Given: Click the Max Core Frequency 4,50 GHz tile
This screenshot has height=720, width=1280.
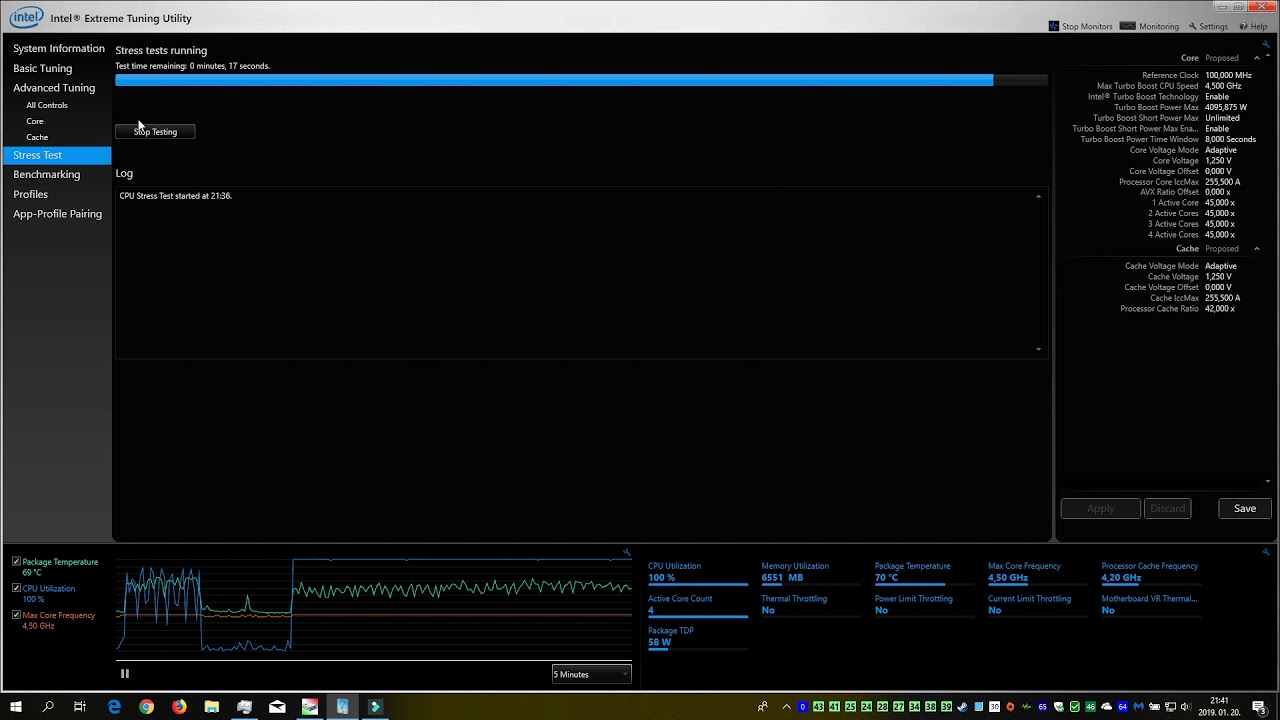Looking at the screenshot, I should (1037, 573).
